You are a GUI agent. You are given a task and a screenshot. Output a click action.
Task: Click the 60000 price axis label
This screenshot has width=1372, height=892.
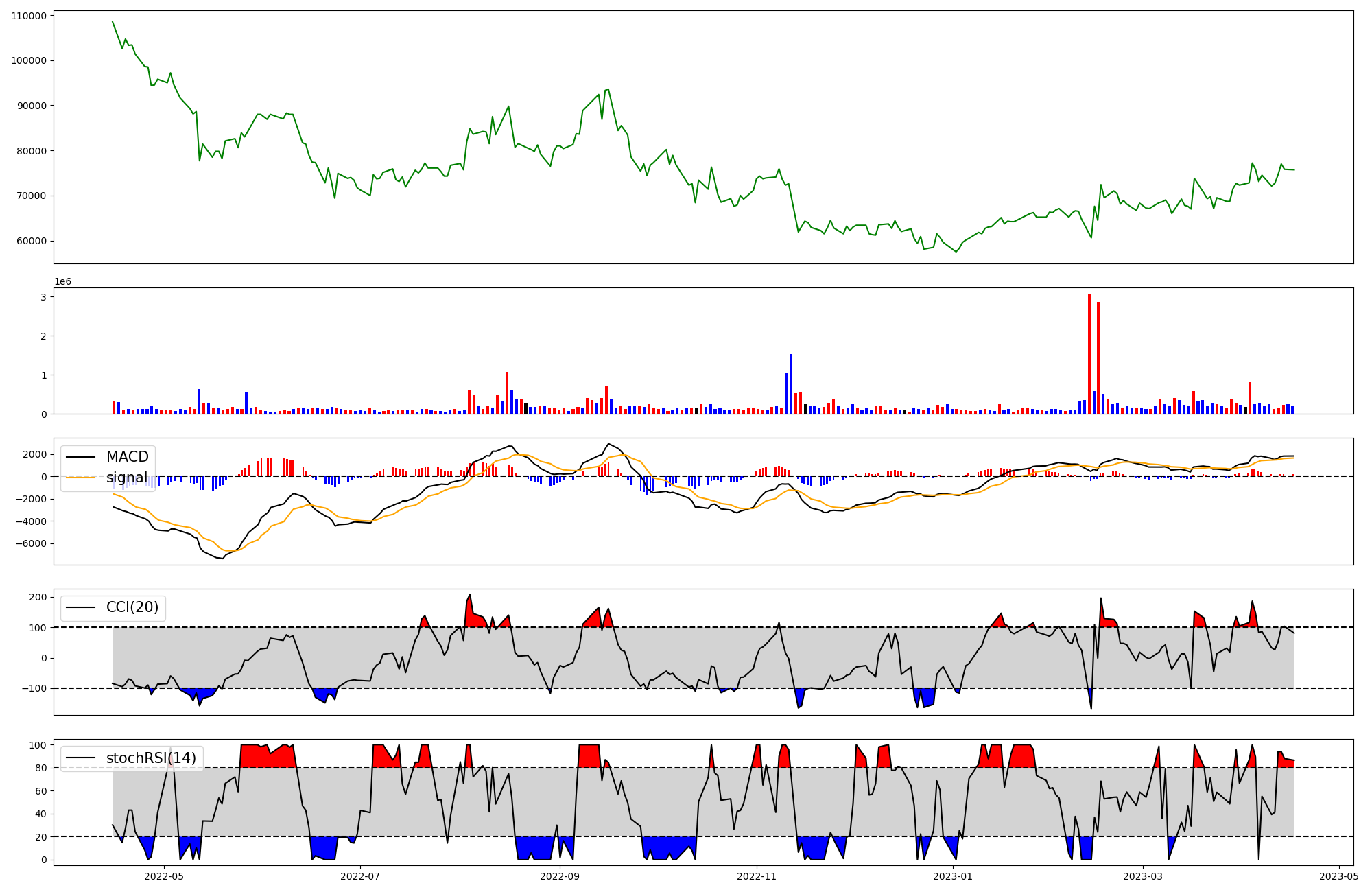32,241
